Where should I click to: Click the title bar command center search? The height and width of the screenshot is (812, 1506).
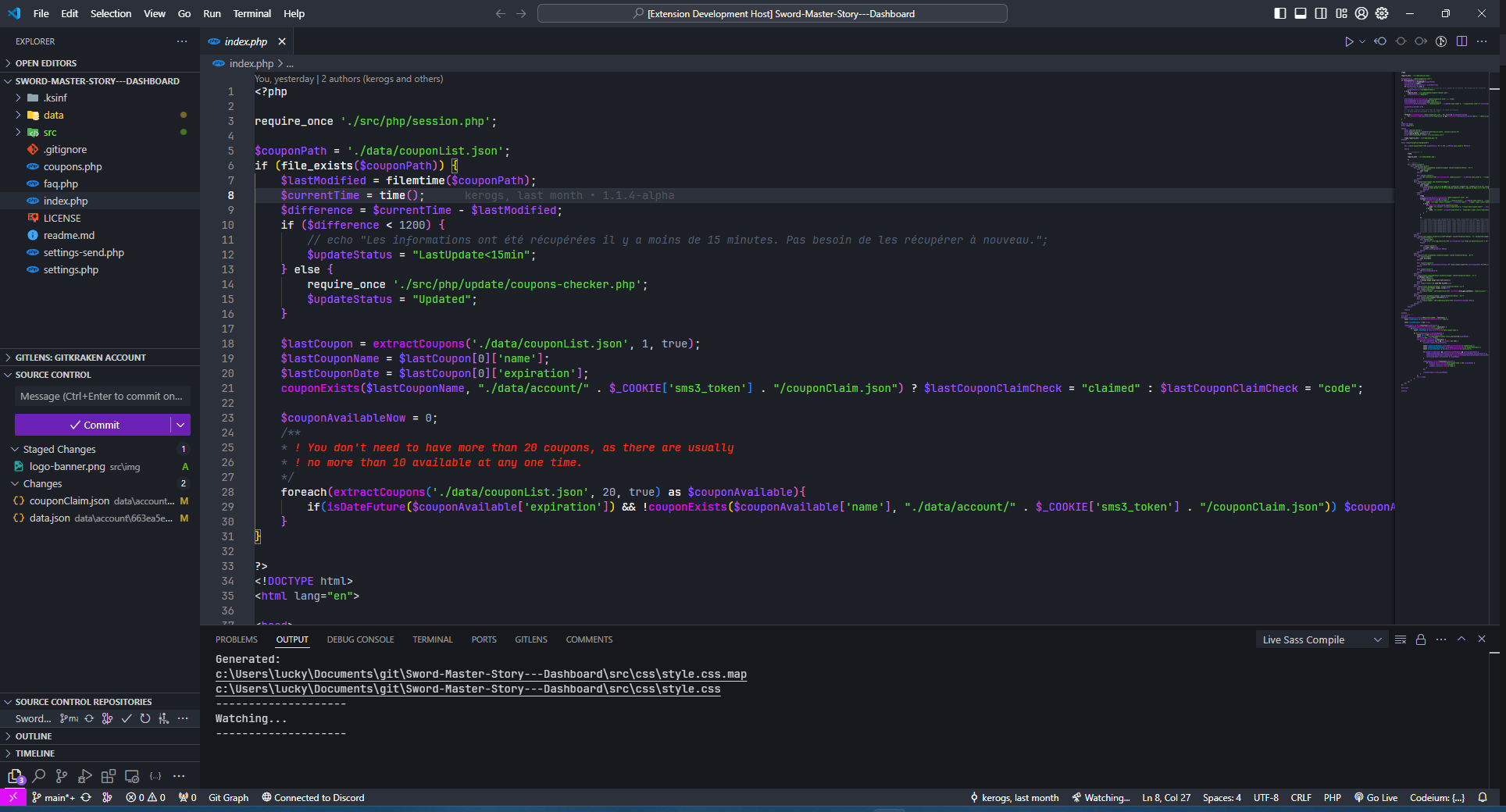click(x=773, y=13)
